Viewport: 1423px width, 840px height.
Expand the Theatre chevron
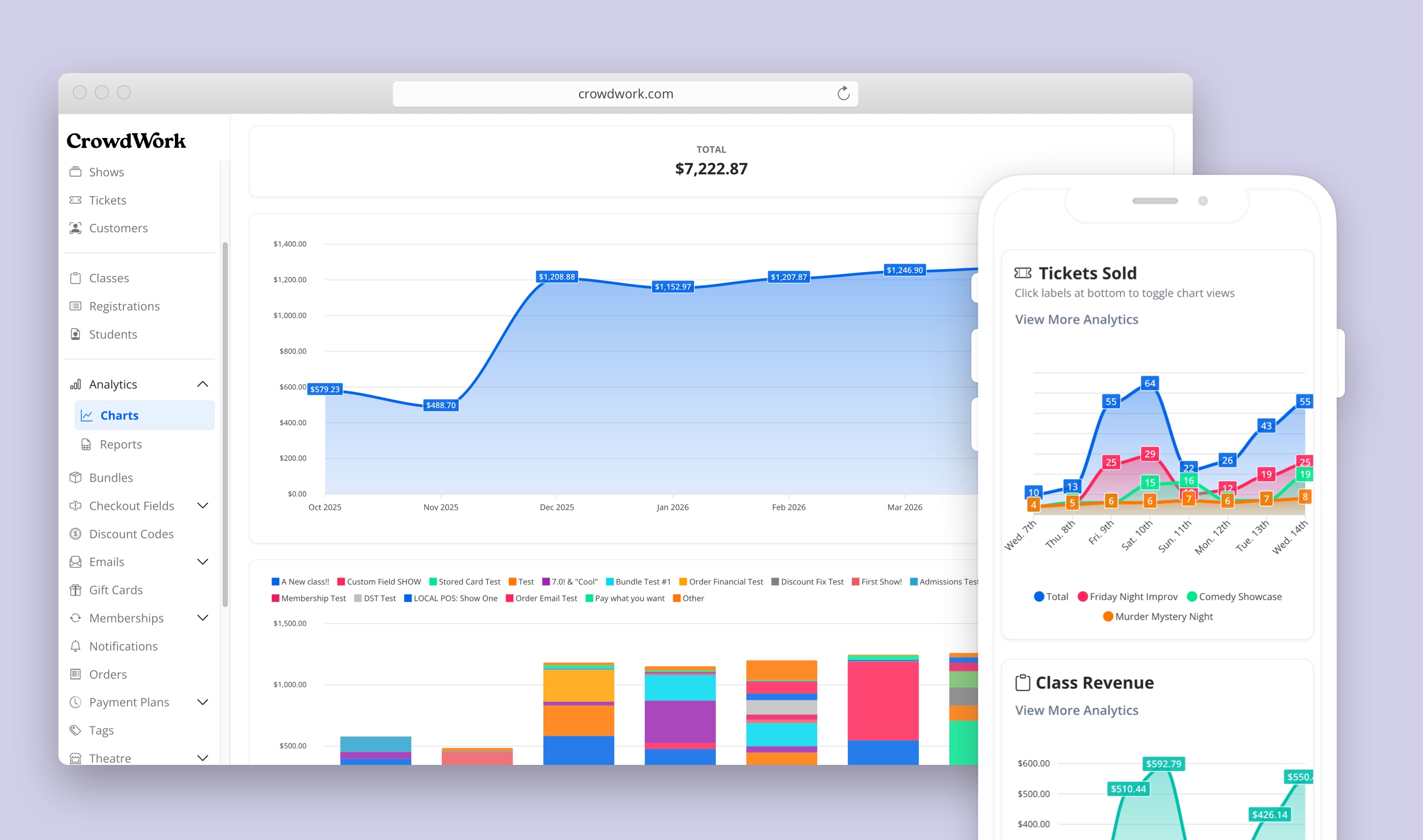coord(203,758)
